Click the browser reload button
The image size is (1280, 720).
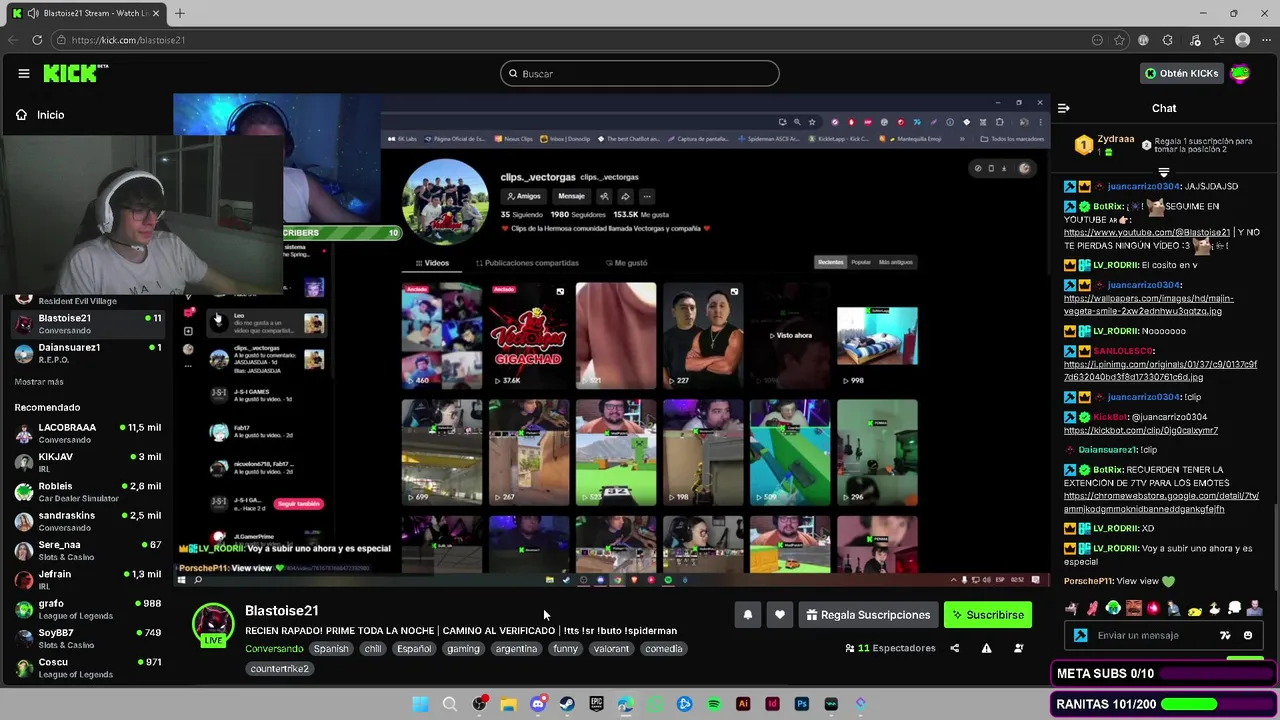(37, 40)
